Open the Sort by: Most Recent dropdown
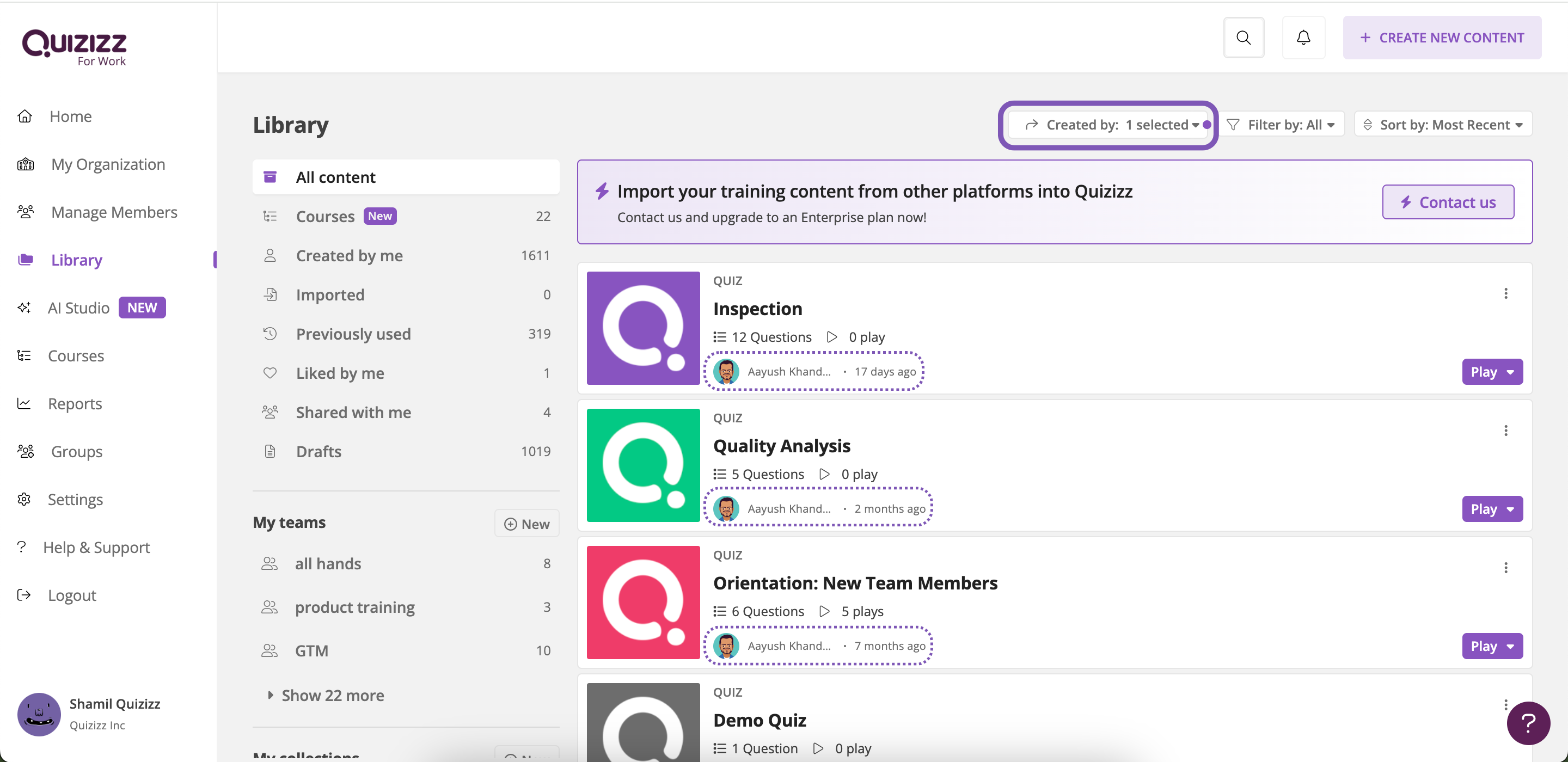Image resolution: width=1568 pixels, height=762 pixels. pos(1442,125)
